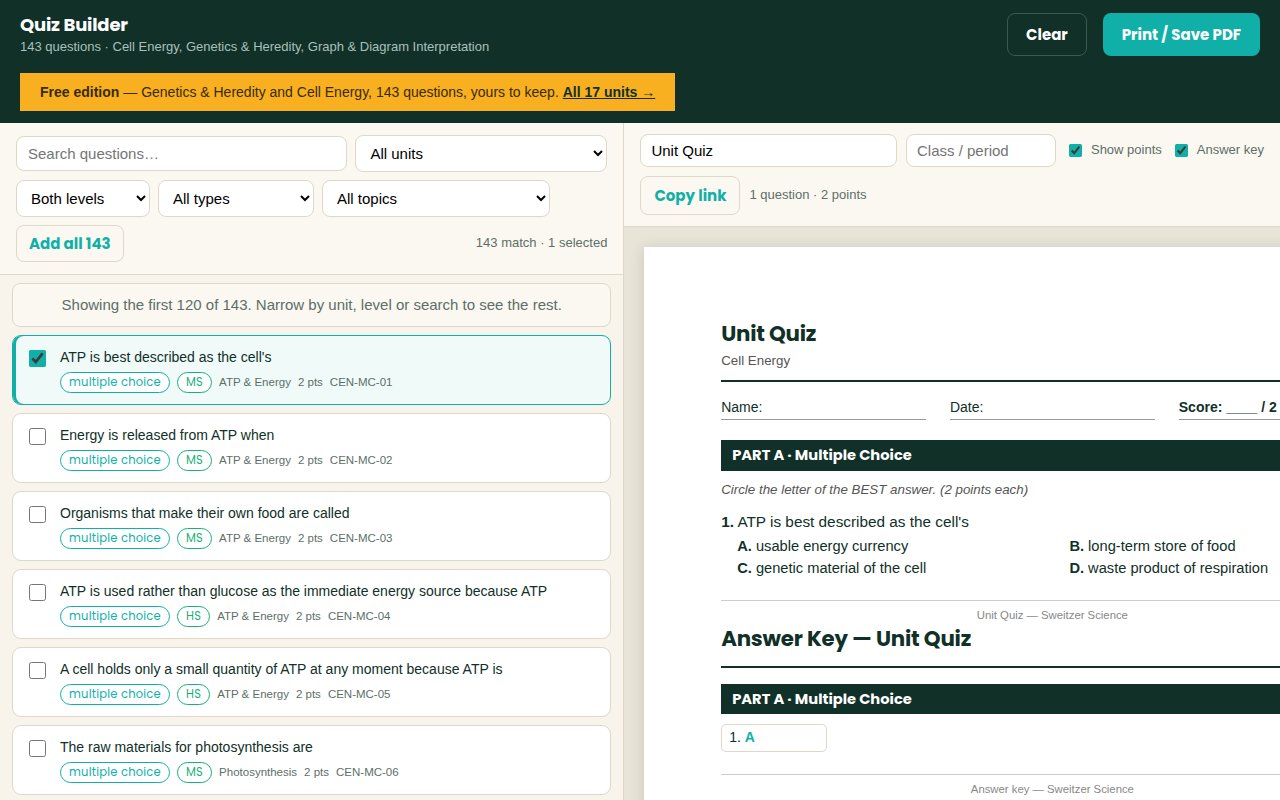Disable the Answer key checkbox

(1182, 150)
